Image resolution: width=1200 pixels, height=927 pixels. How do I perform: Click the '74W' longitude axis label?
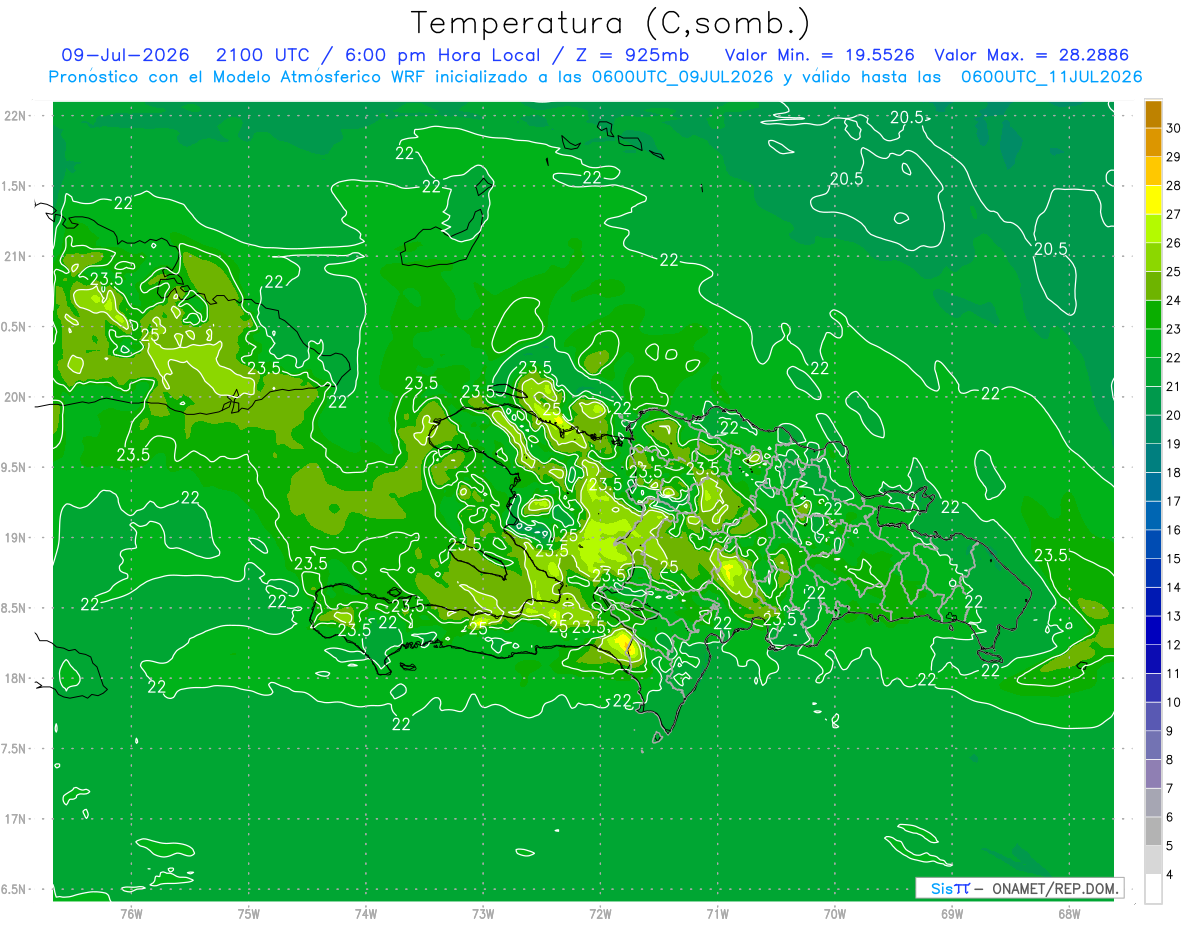365,914
